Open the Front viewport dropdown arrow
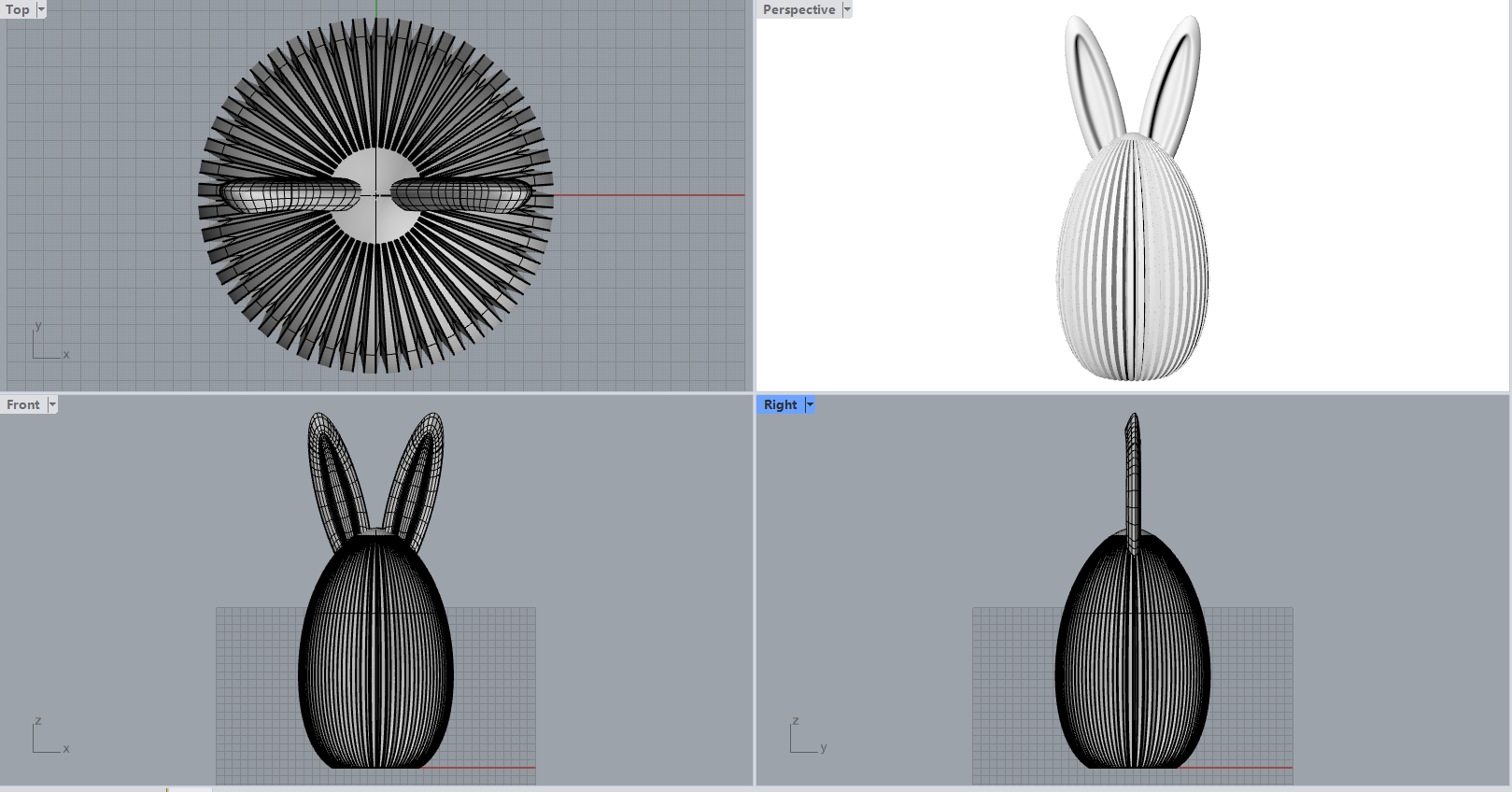1512x792 pixels. 52,404
